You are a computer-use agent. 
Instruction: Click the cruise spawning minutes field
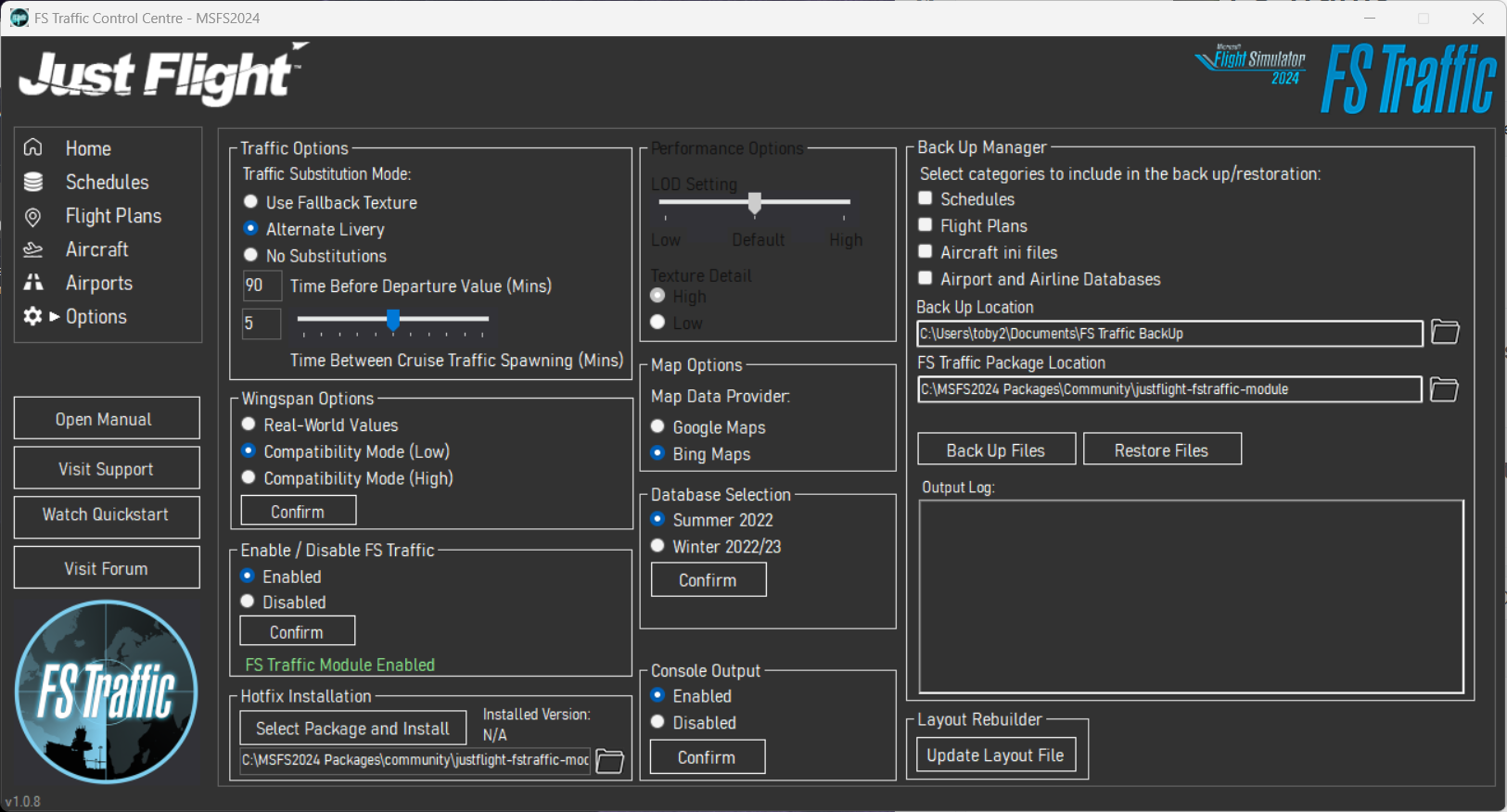tap(262, 324)
